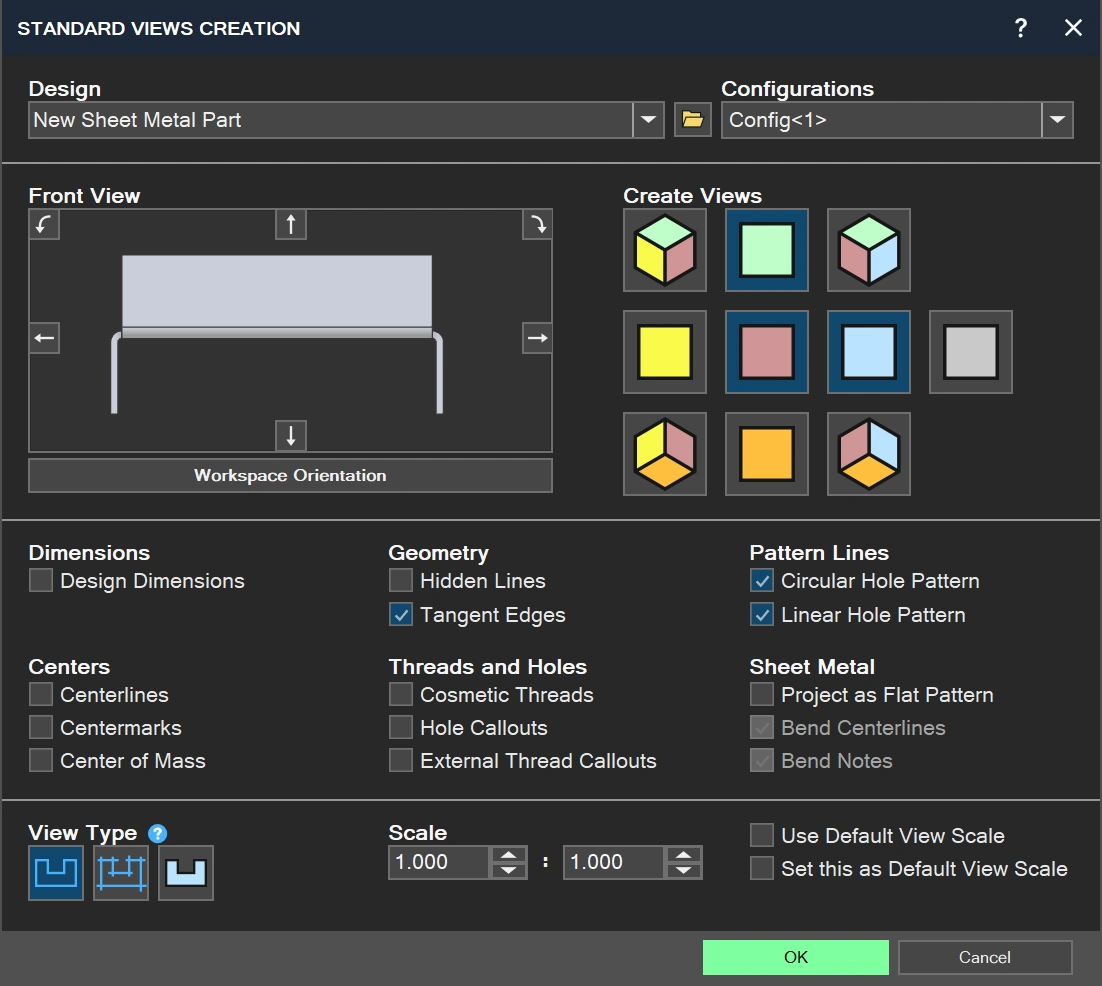Screen dimensions: 1102x986
Task: Select the yellow left view icon
Action: [x=665, y=352]
